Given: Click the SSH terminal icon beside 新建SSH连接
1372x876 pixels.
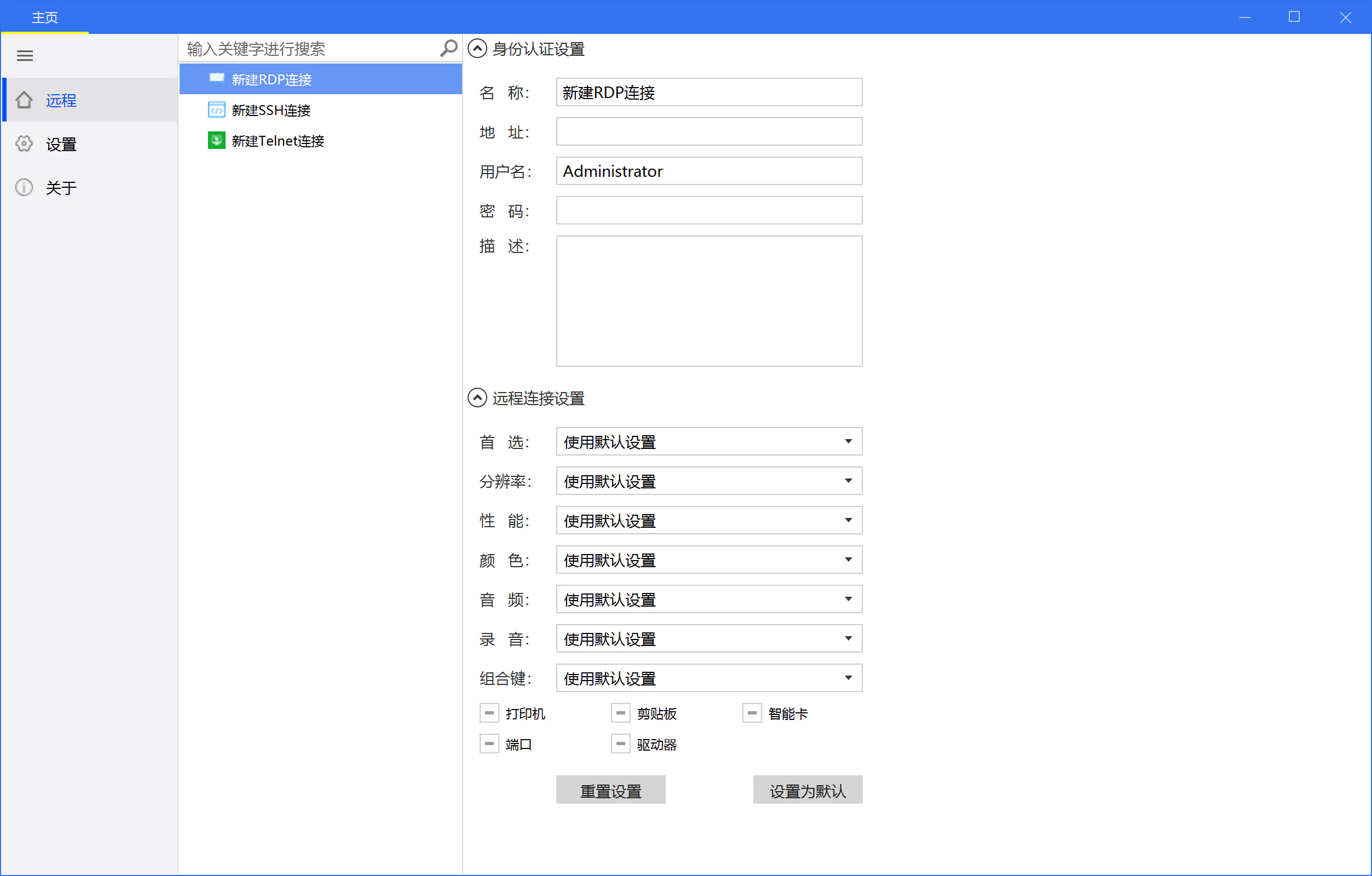Looking at the screenshot, I should 216,109.
